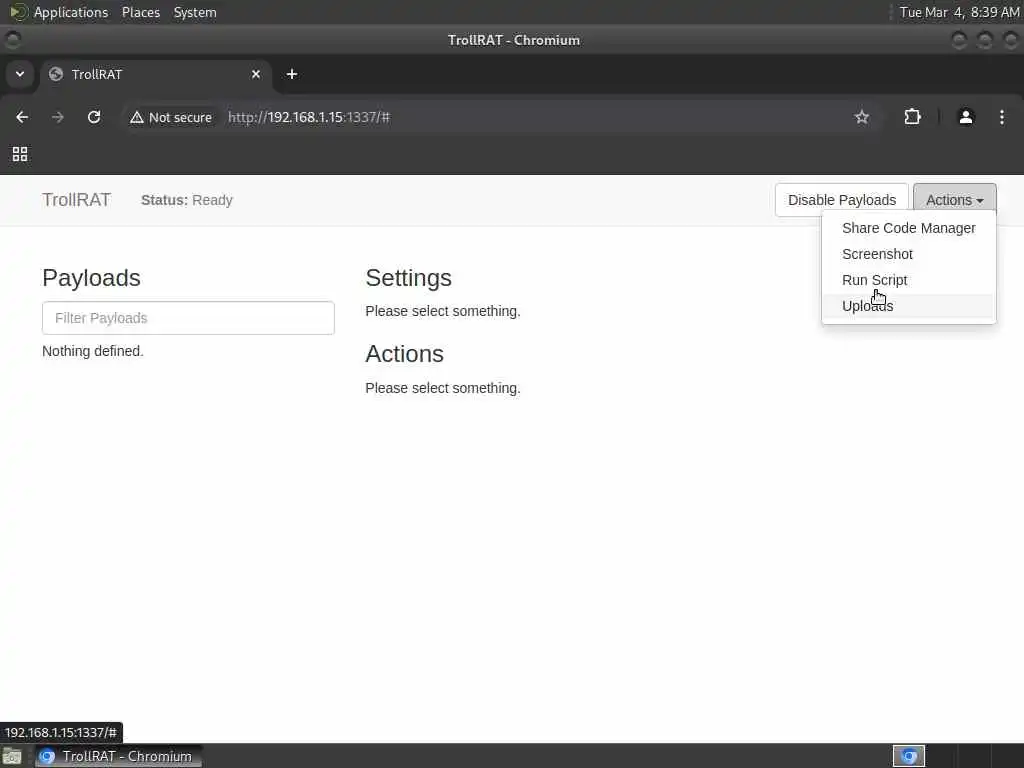Click the Payloads heading
1024x768 pixels.
click(91, 278)
